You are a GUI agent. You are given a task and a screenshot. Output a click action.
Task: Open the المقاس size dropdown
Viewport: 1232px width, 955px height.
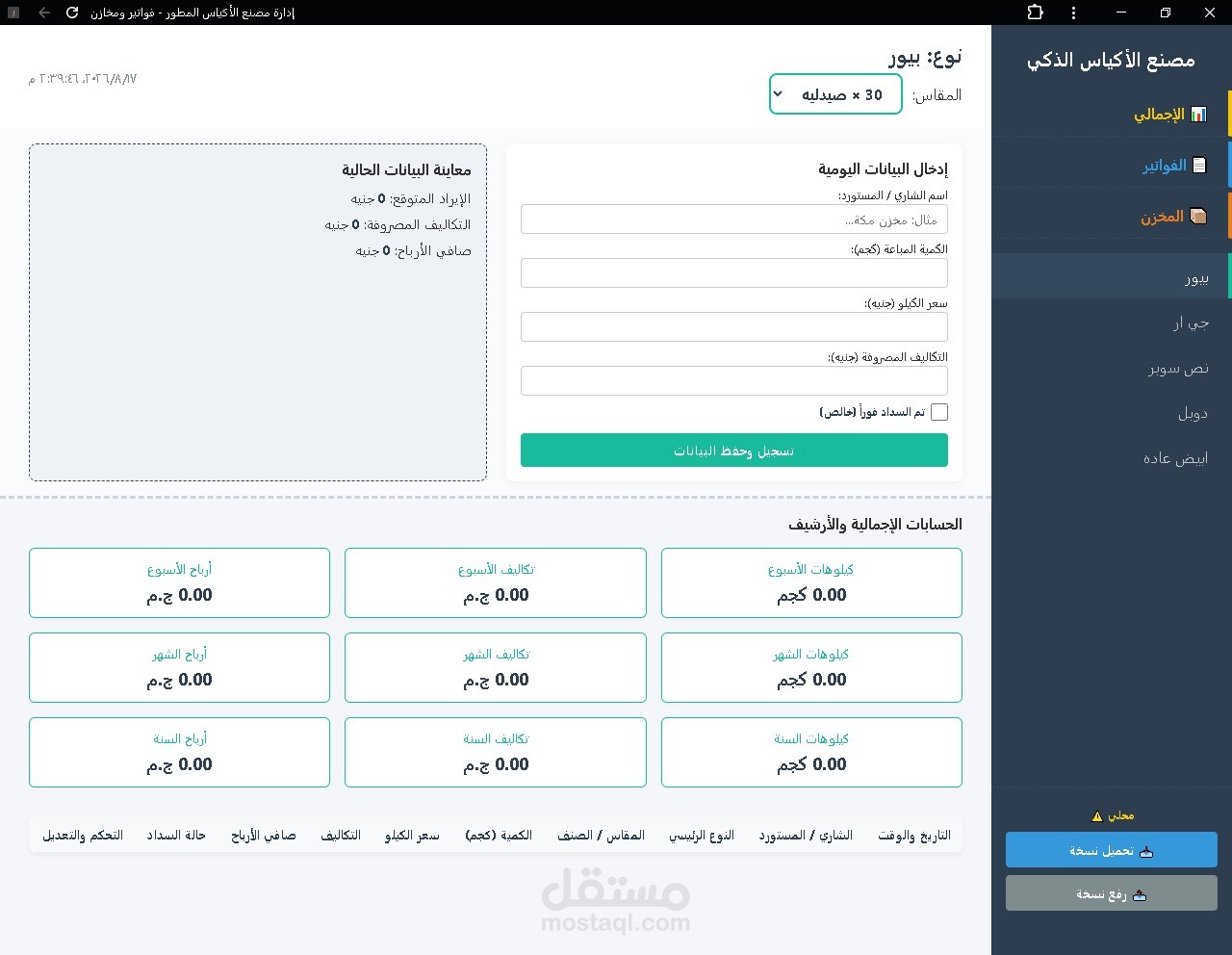pyautogui.click(x=835, y=94)
